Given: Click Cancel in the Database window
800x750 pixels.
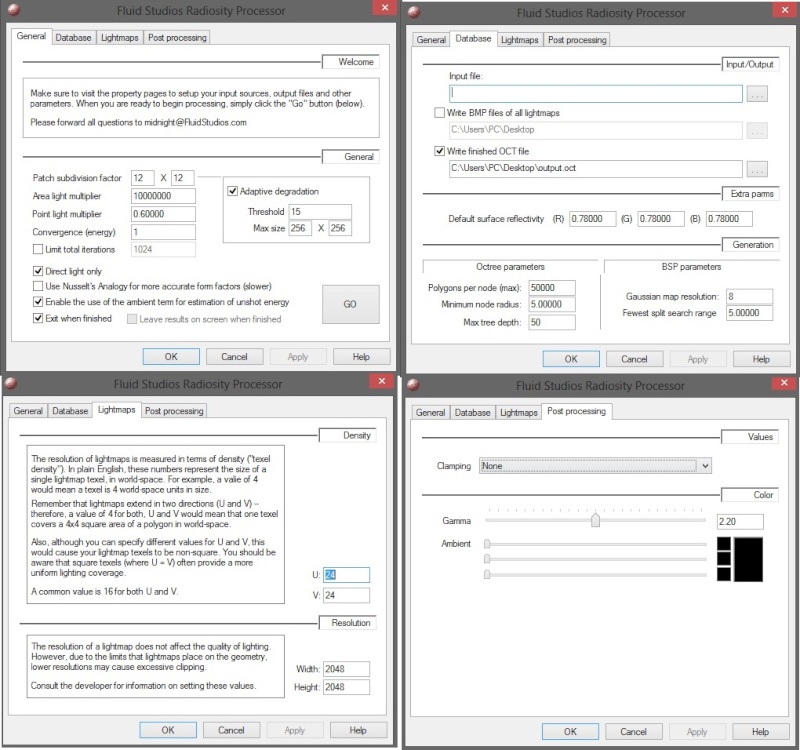Looking at the screenshot, I should 634,359.
